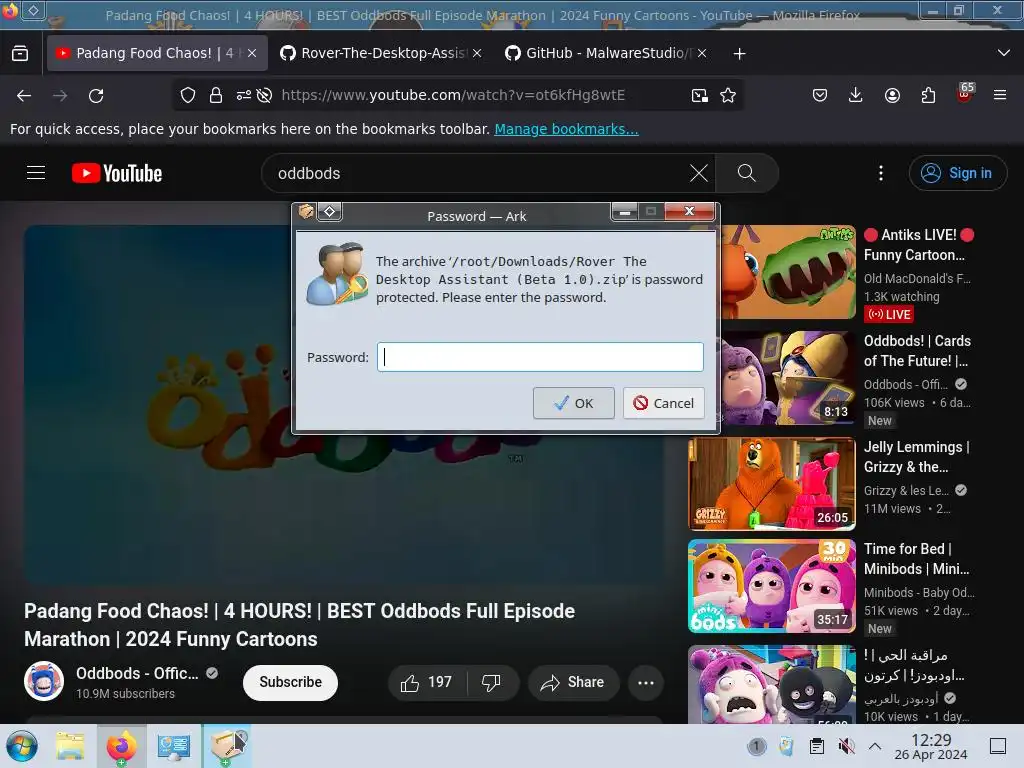Open the Jelly Lemmings Grizzy thumbnail

(771, 484)
